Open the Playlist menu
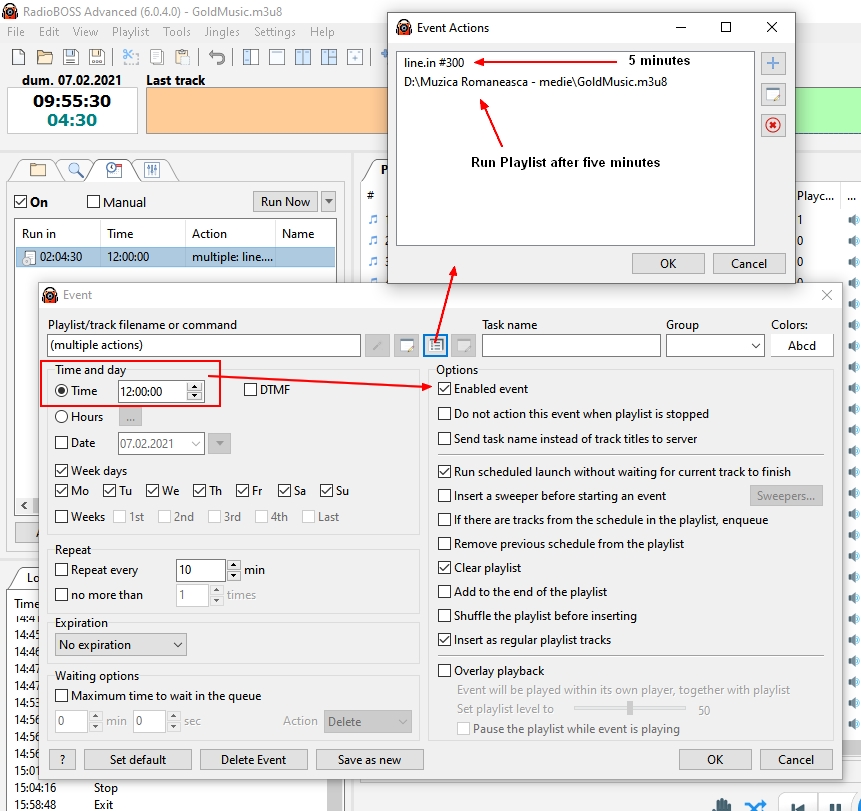This screenshot has width=861, height=811. tap(130, 32)
